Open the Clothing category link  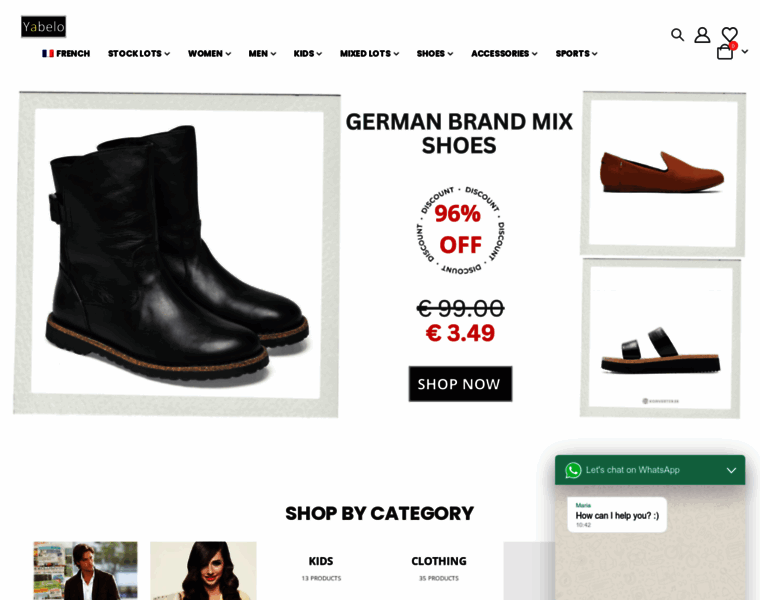(x=438, y=561)
